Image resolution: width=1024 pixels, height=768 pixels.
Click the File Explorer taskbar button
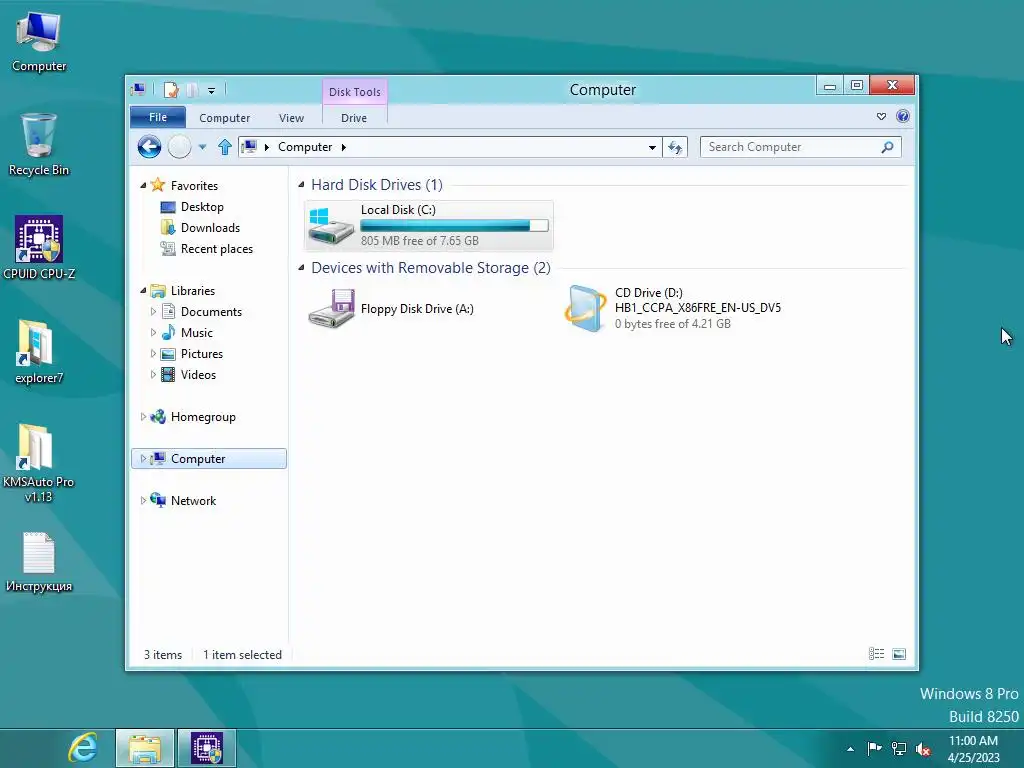coord(145,748)
